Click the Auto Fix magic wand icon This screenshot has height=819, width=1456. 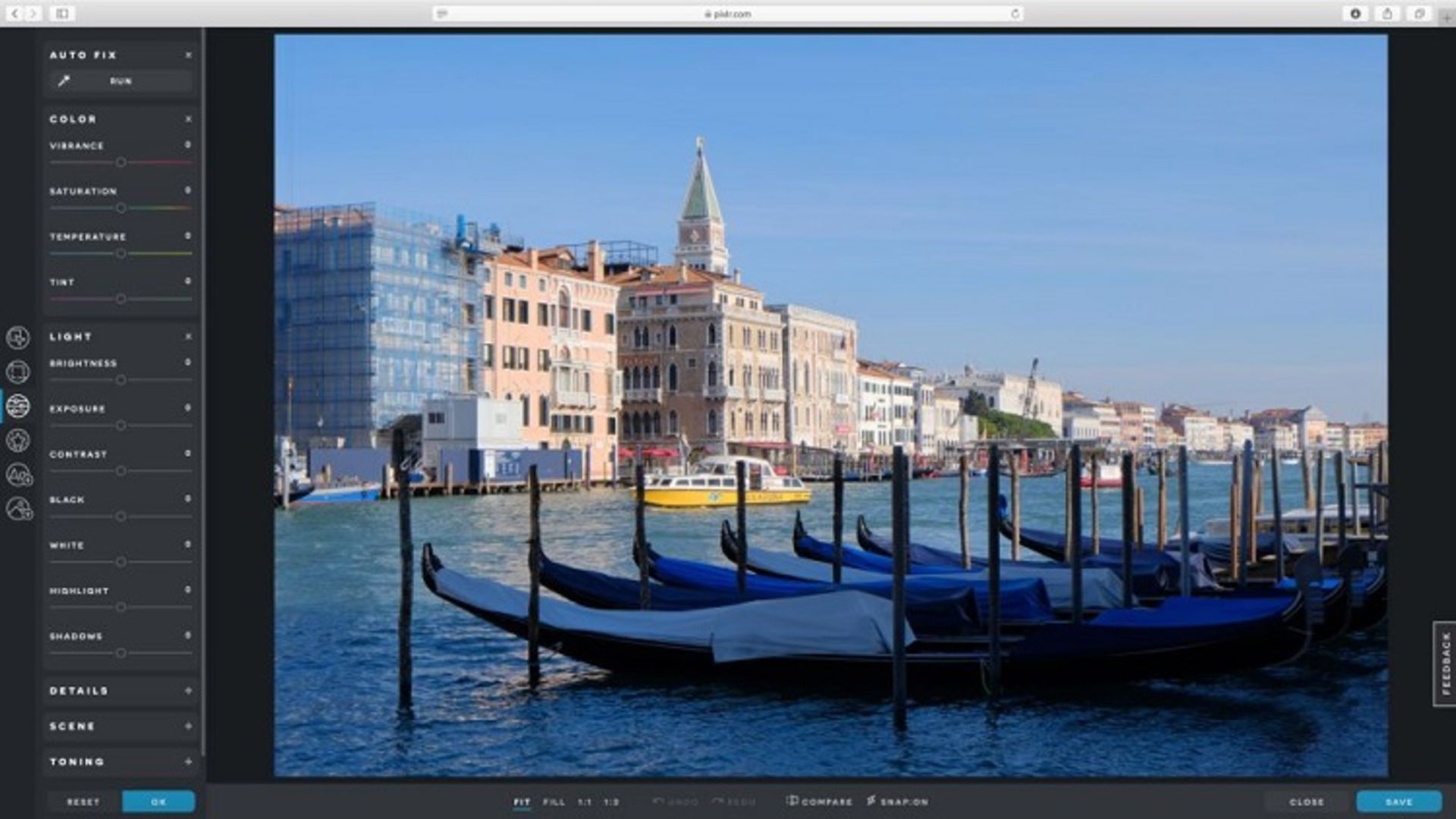(64, 81)
